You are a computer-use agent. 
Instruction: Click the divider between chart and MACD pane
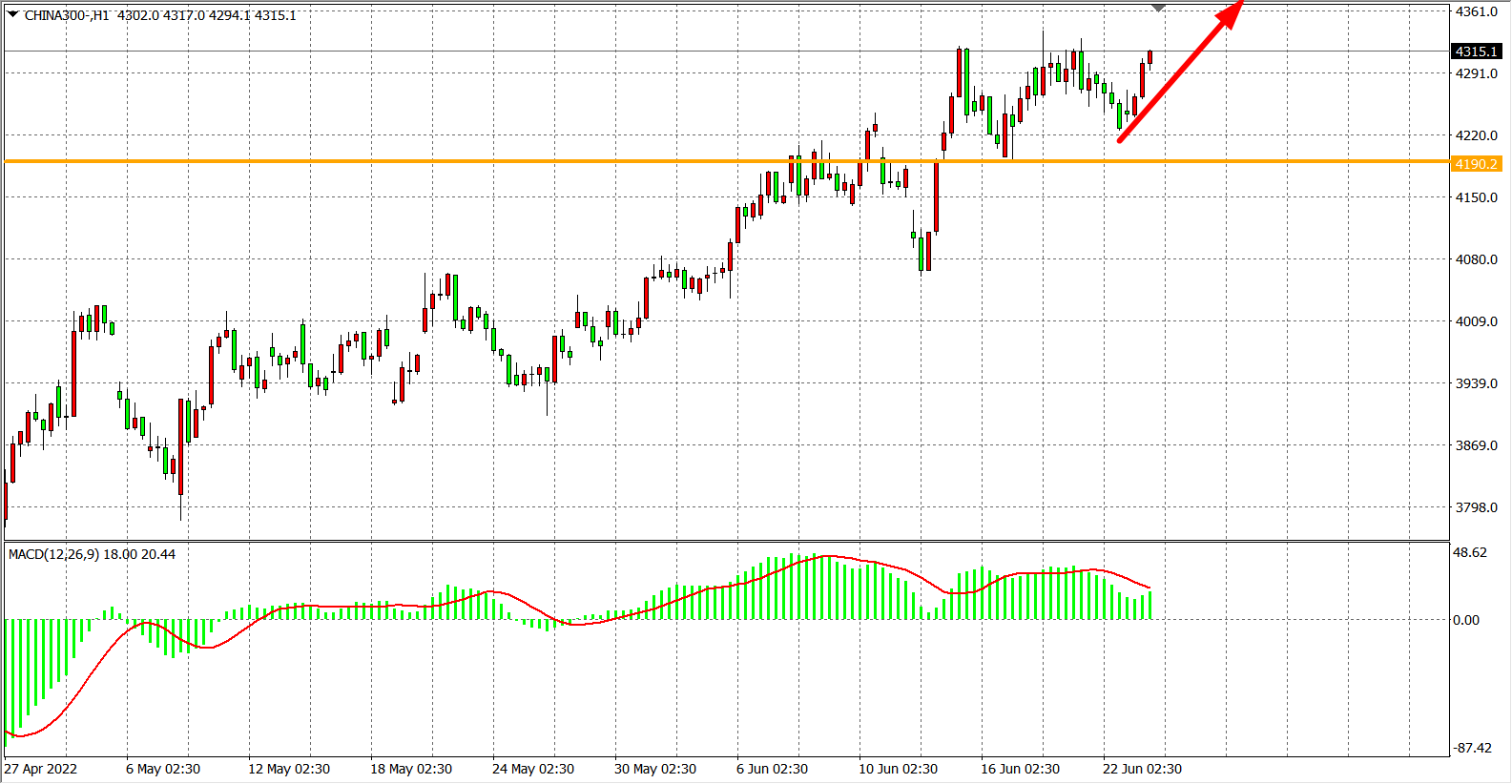pos(725,542)
